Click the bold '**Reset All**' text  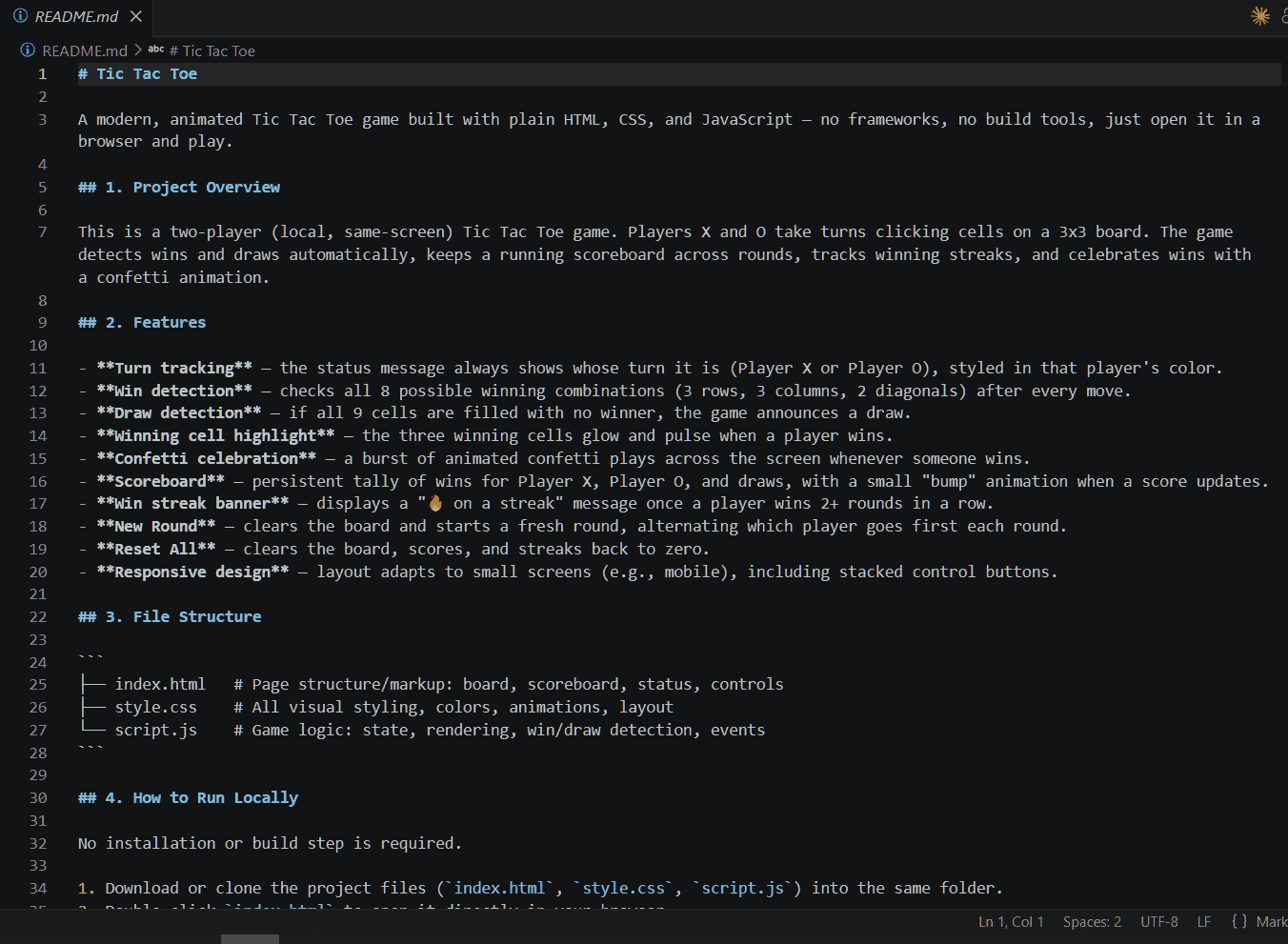click(156, 550)
